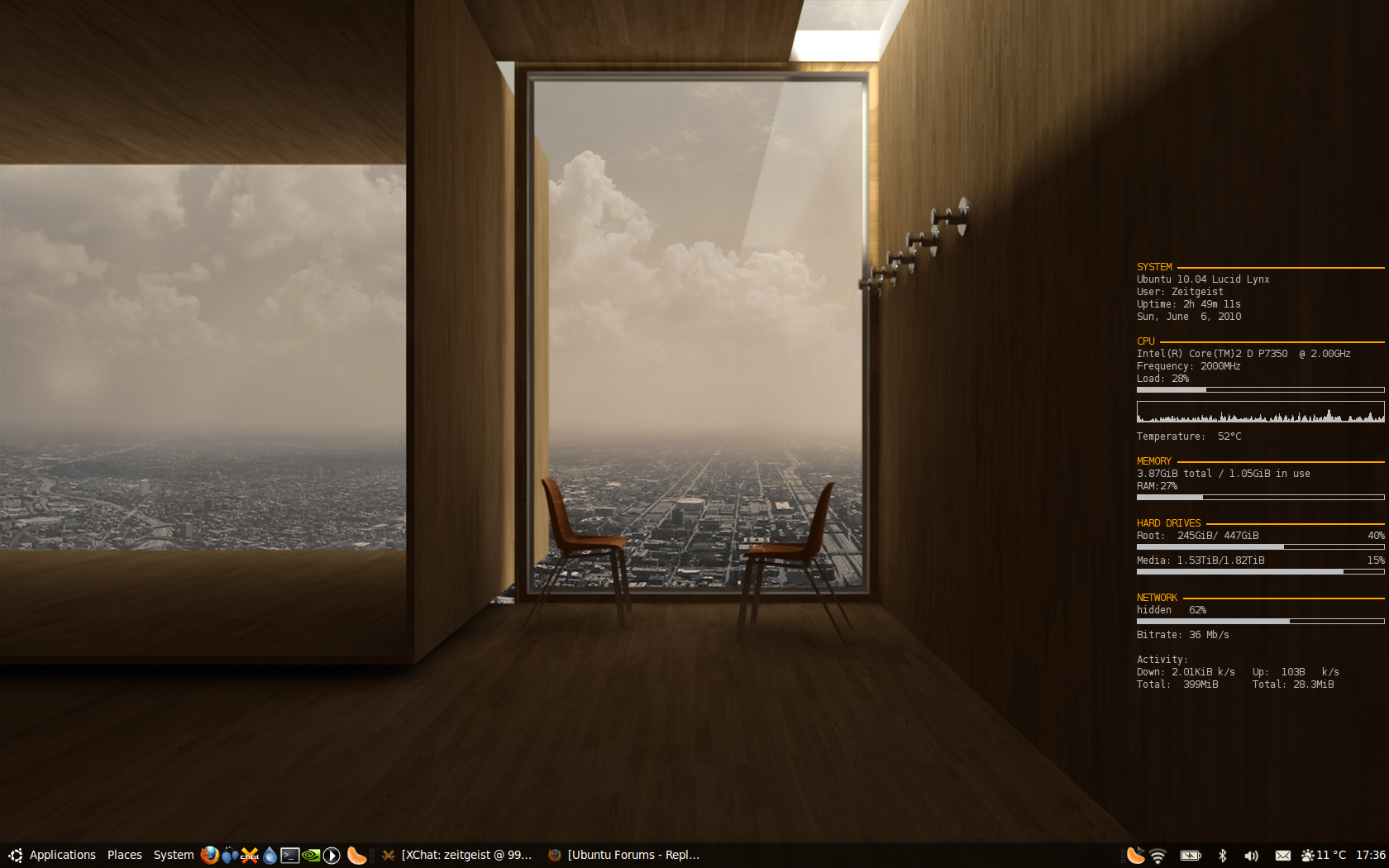The image size is (1389, 868).
Task: Click the RAM usage bar in Conky
Action: click(x=1260, y=497)
